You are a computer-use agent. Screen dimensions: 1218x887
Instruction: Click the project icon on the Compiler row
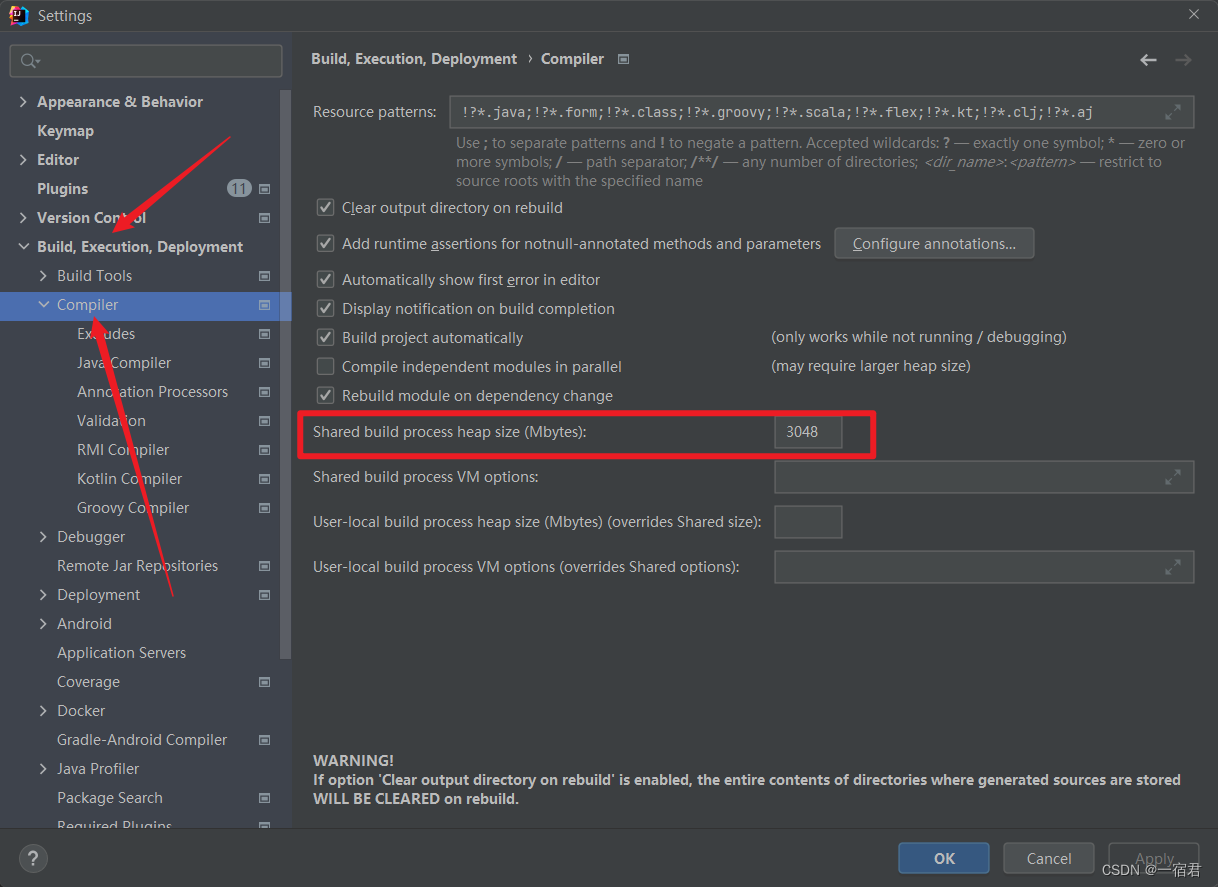point(264,305)
